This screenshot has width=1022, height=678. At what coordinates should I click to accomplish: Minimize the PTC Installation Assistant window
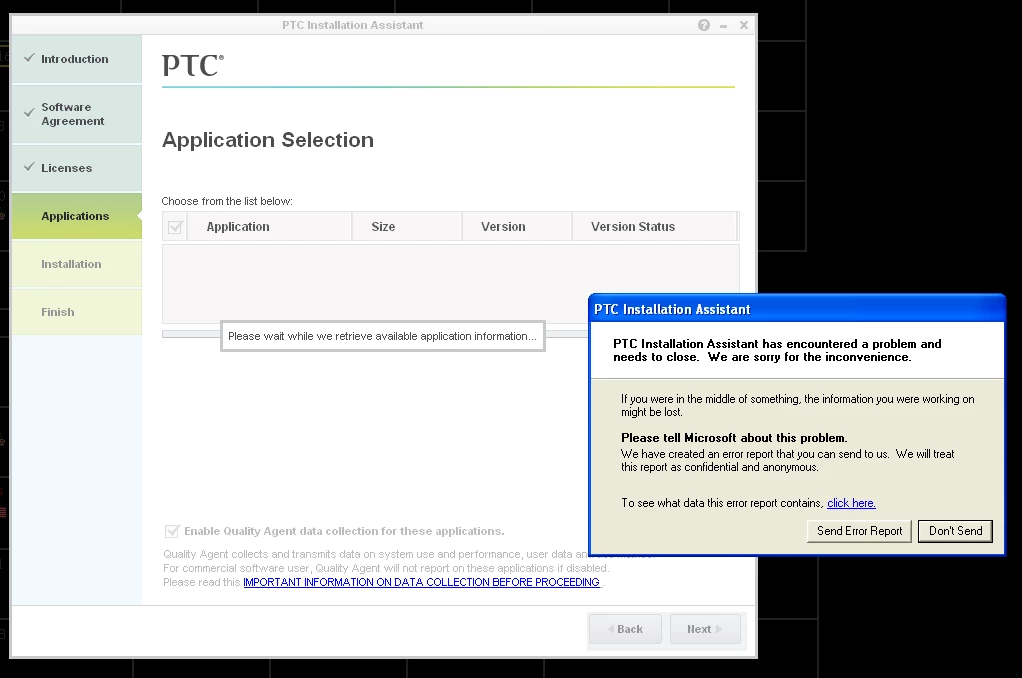click(x=723, y=26)
